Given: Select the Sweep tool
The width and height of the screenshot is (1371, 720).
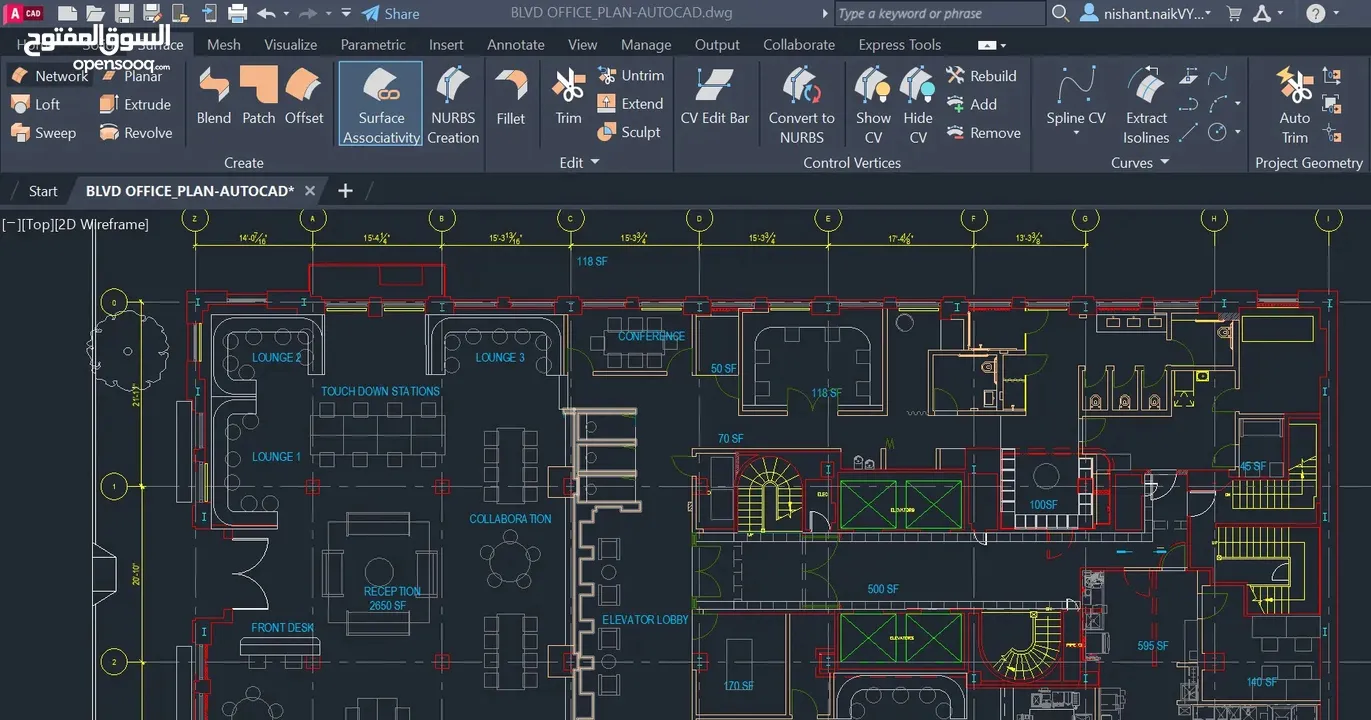Looking at the screenshot, I should [x=43, y=133].
